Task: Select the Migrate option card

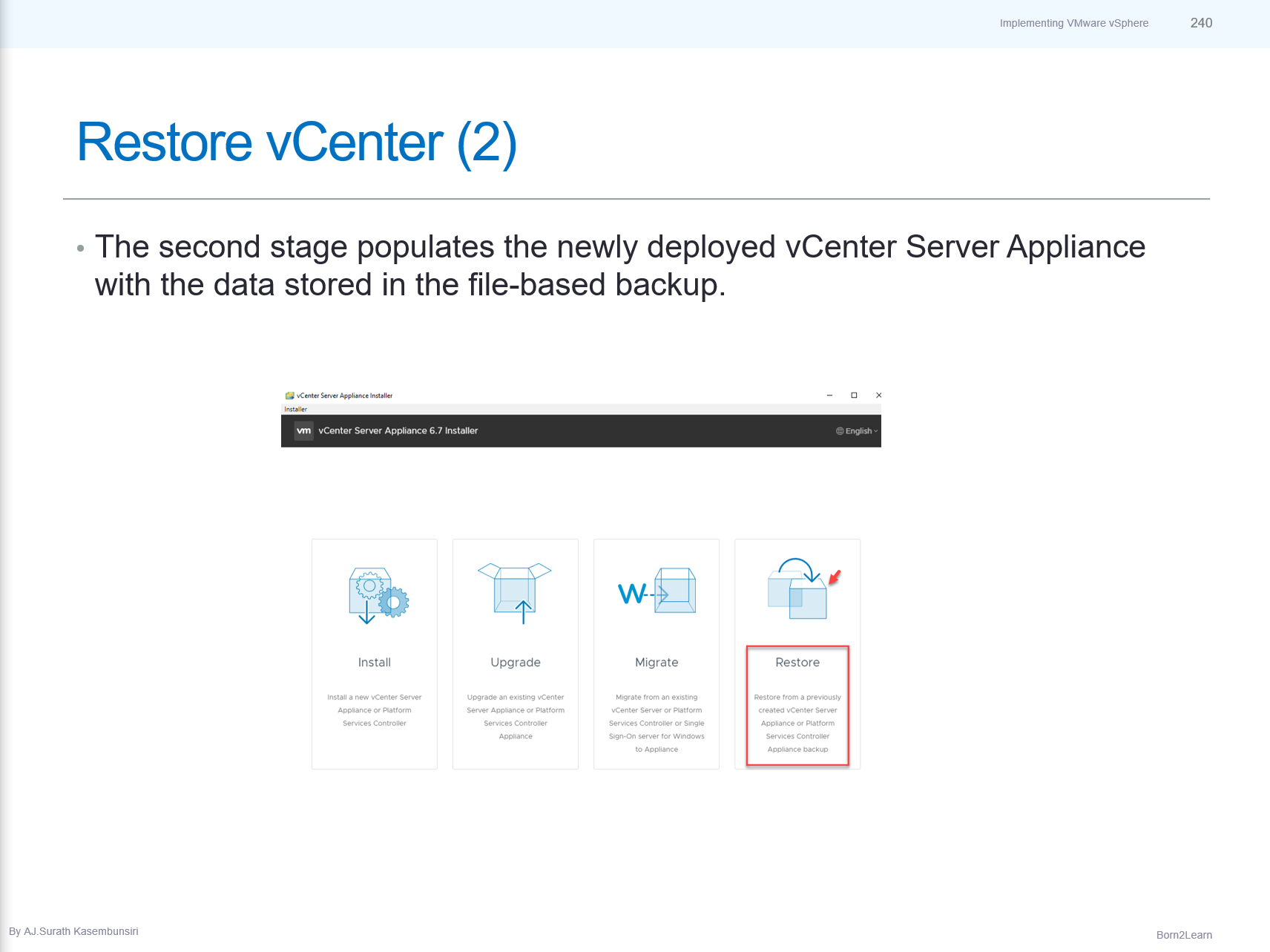Action: pos(656,653)
